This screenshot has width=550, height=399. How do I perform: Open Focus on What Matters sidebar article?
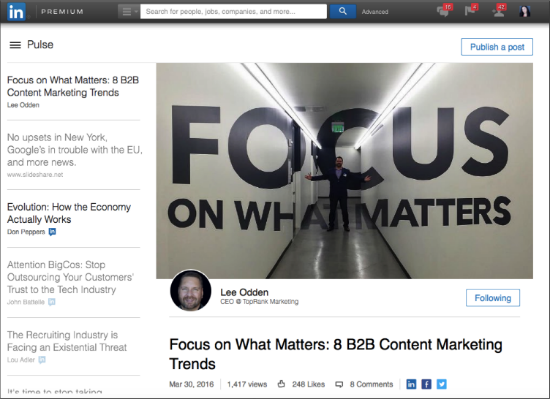coord(73,86)
